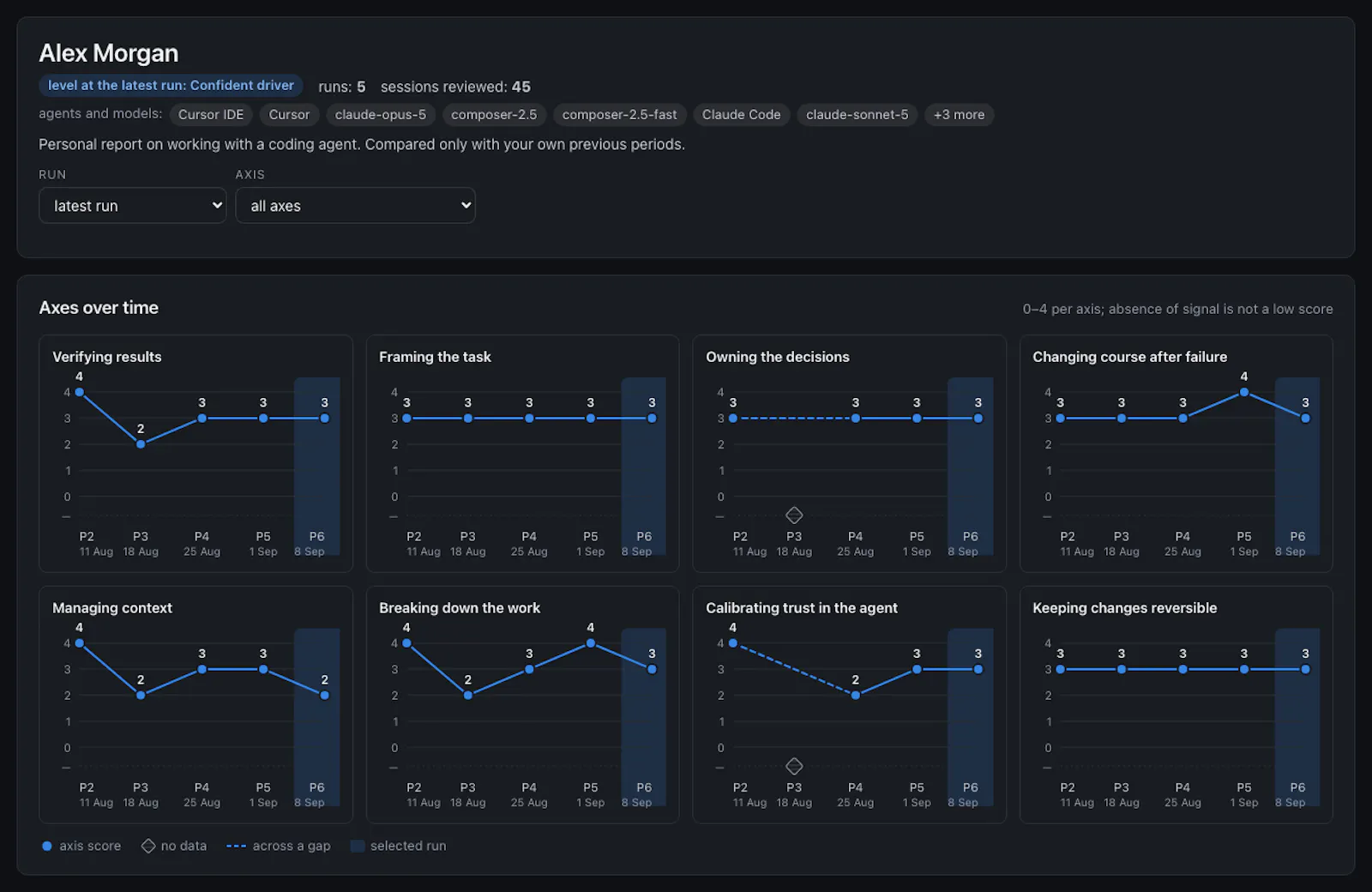
Task: Select the P2 score 4 point in Calibrating trust
Action: (x=732, y=643)
